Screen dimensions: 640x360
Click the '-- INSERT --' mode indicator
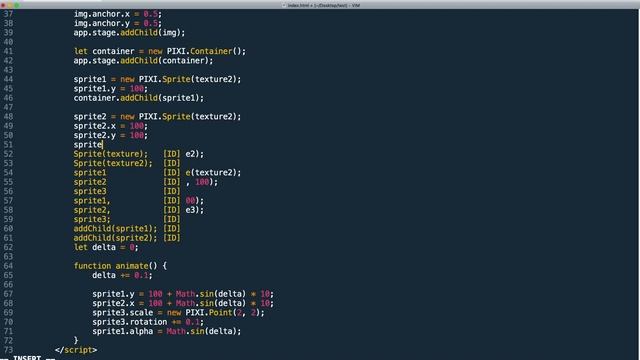tap(27, 358)
